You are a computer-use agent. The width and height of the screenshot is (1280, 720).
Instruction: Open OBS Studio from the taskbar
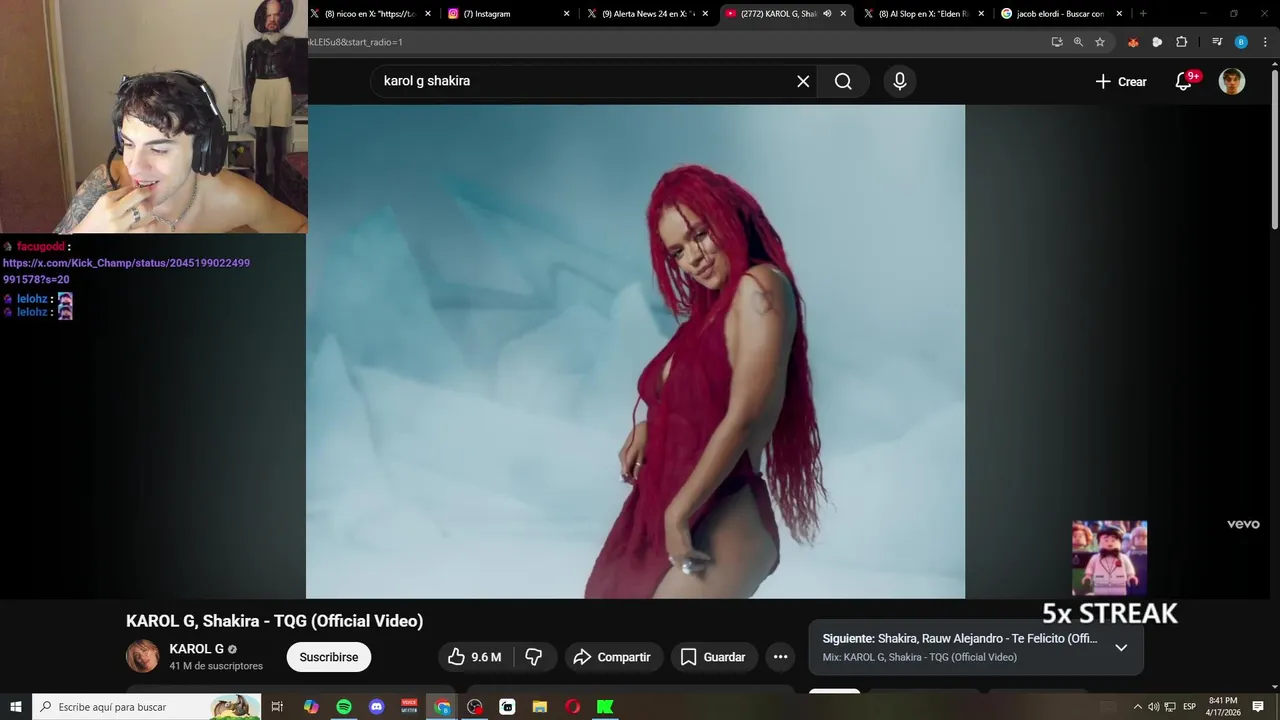(x=475, y=707)
